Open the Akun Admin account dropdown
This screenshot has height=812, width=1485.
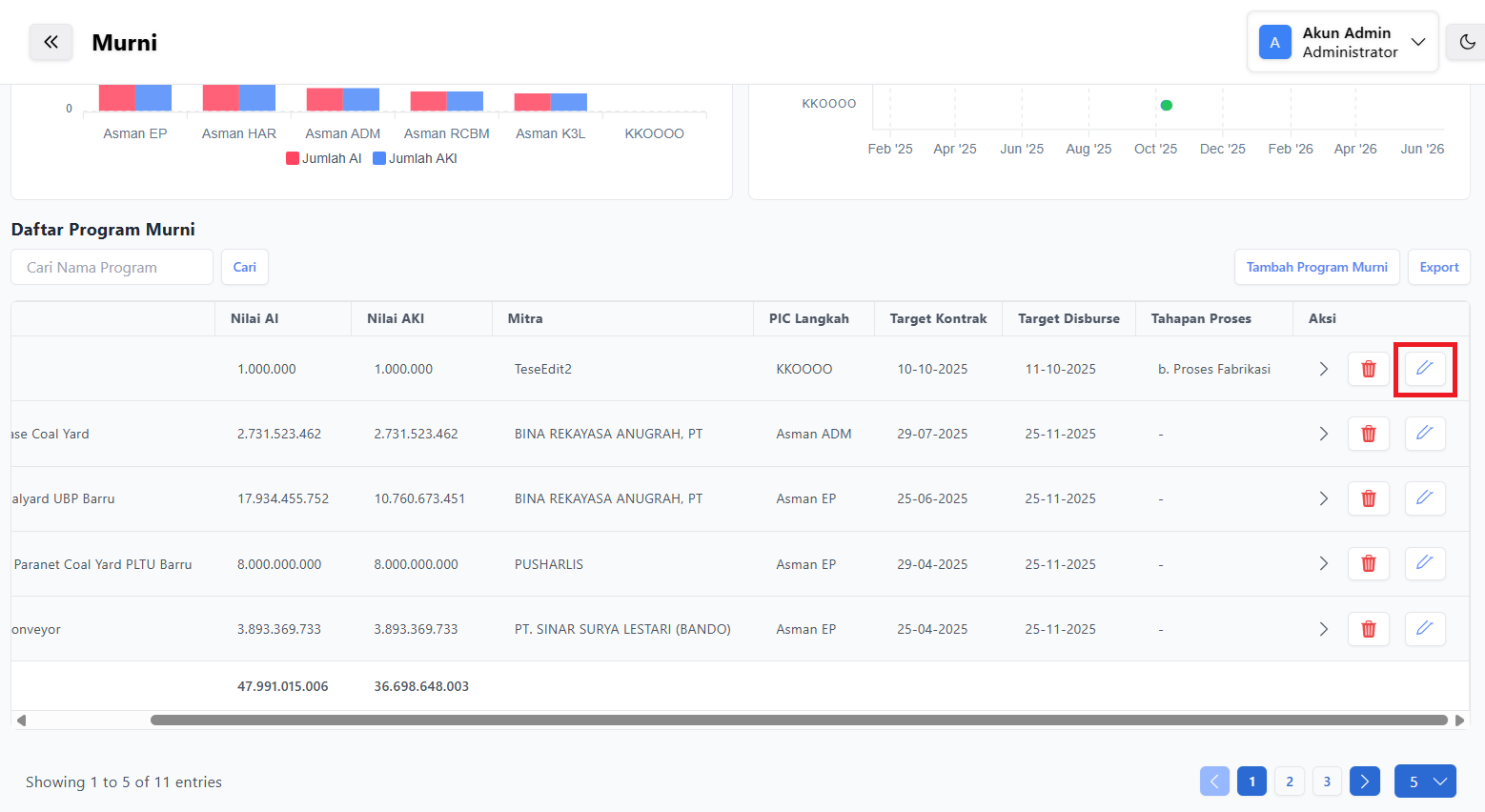pos(1342,42)
